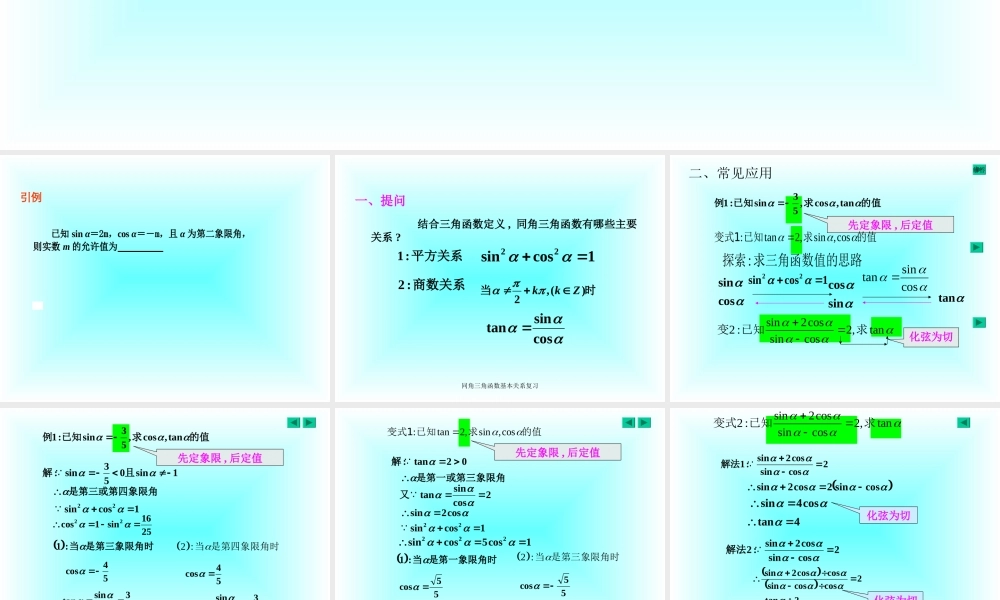Click the line 已知 sin α=2m, cos α=-m
1000x600 pixels.
pyautogui.click(x=148, y=234)
